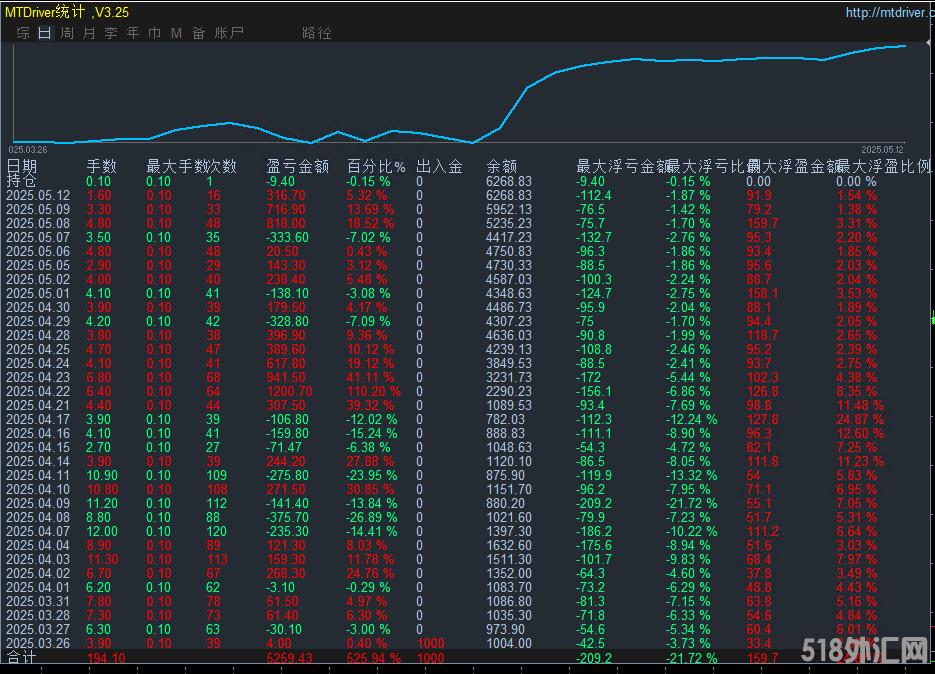Click the -141.40 loss cell
This screenshot has height=674, width=935.
tap(287, 503)
